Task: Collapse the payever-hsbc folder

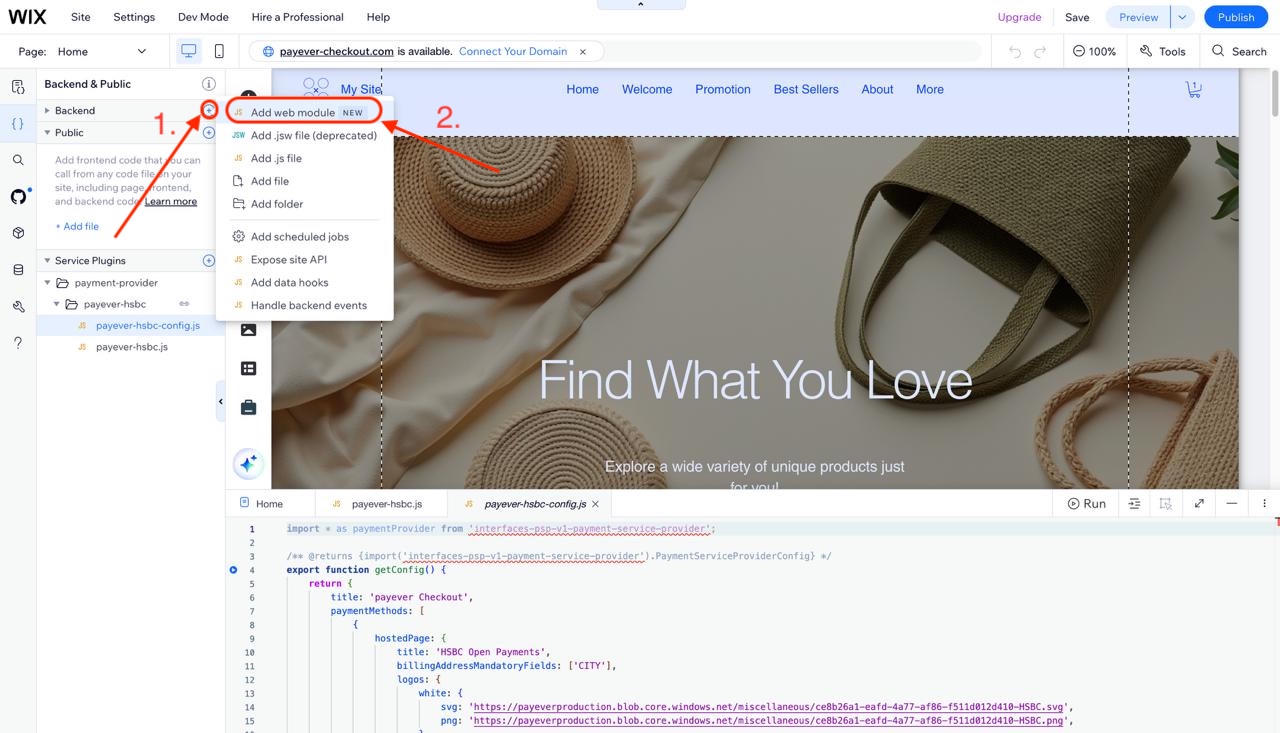Action: [x=57, y=304]
